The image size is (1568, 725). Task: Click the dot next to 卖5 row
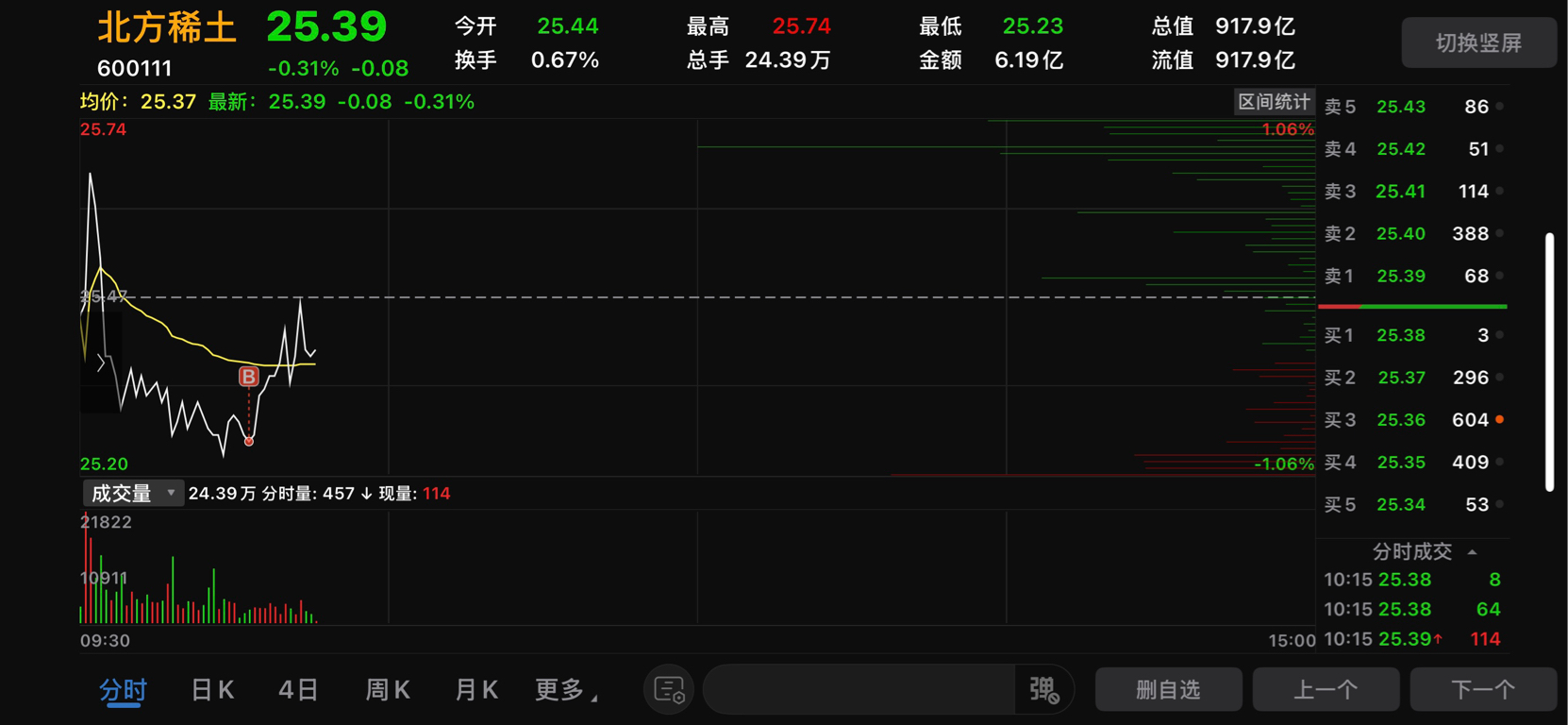[x=1500, y=107]
